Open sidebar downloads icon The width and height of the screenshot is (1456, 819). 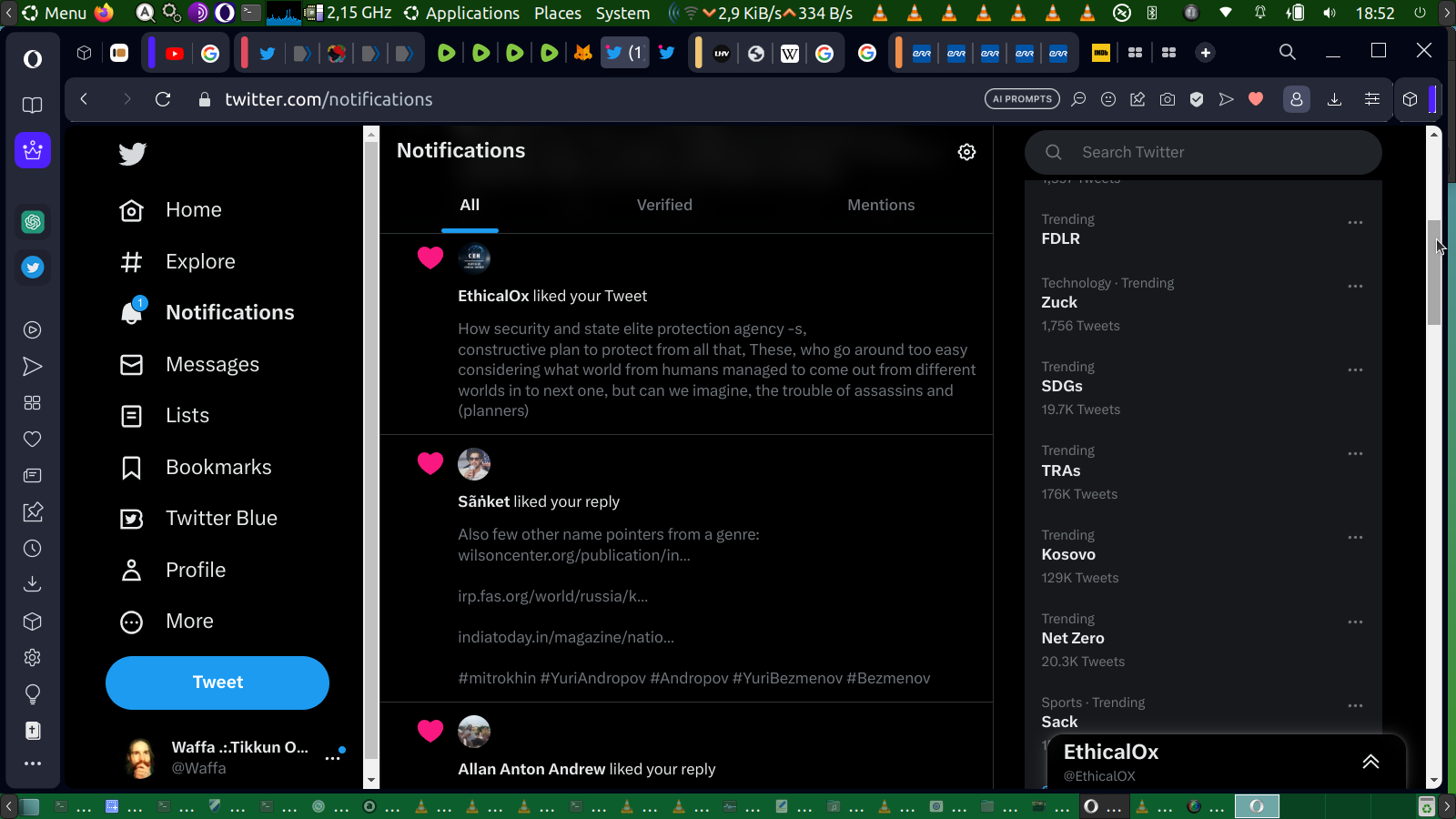click(x=33, y=584)
